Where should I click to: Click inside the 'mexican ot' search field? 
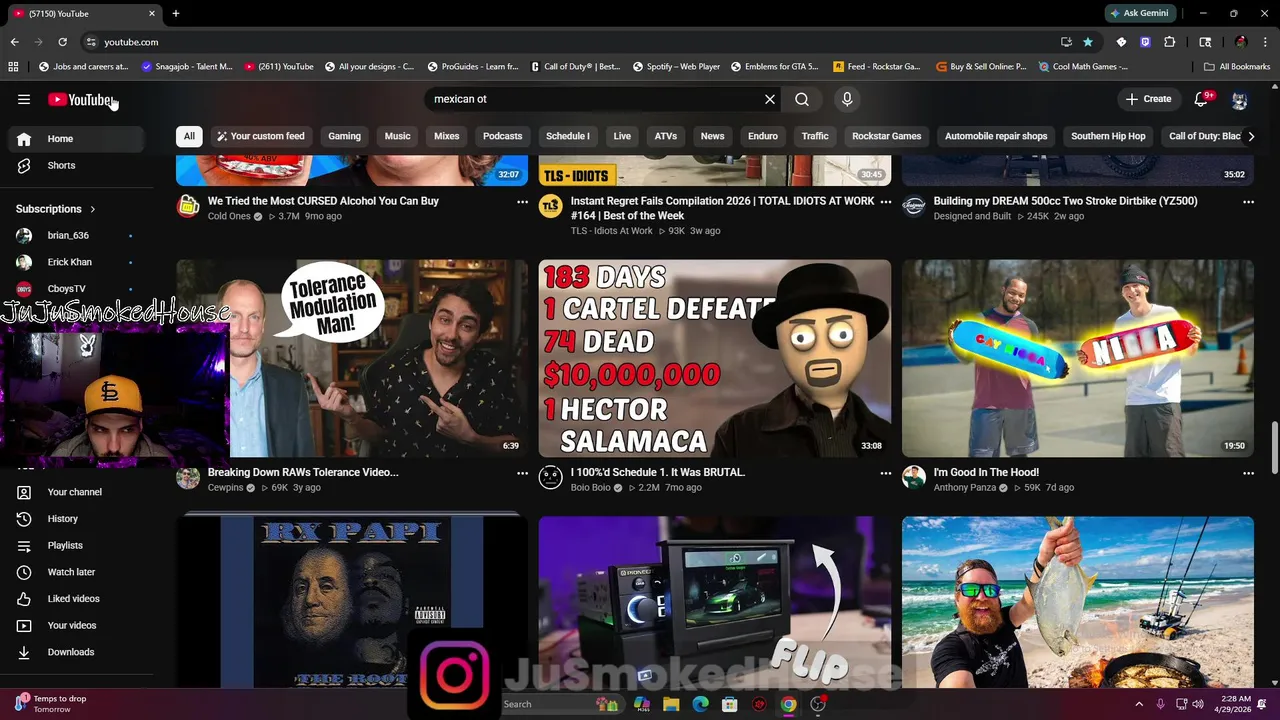coord(595,99)
